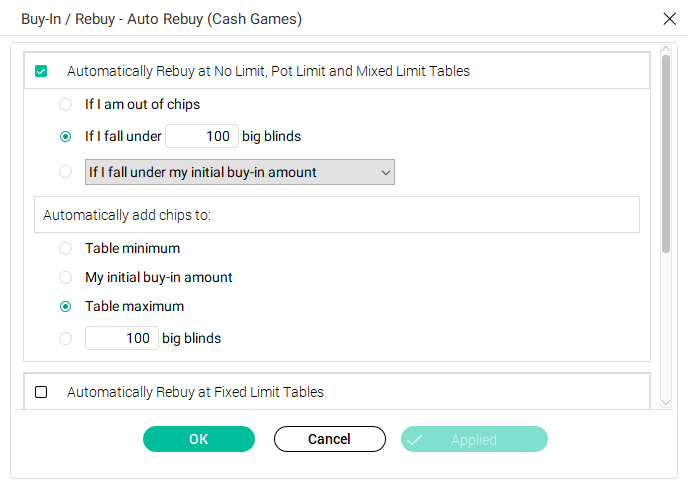Click scrollbar down arrow

click(666, 401)
